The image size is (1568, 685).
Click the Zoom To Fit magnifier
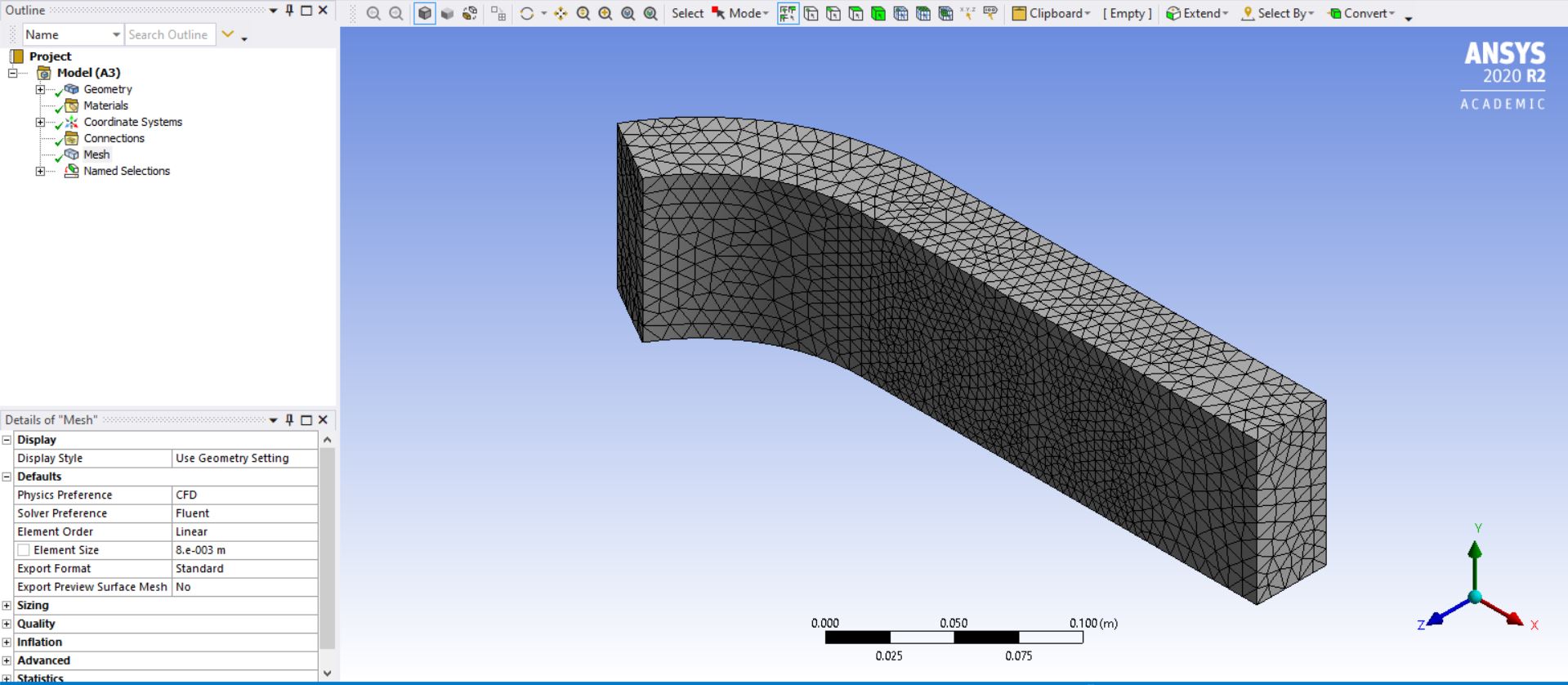[628, 13]
